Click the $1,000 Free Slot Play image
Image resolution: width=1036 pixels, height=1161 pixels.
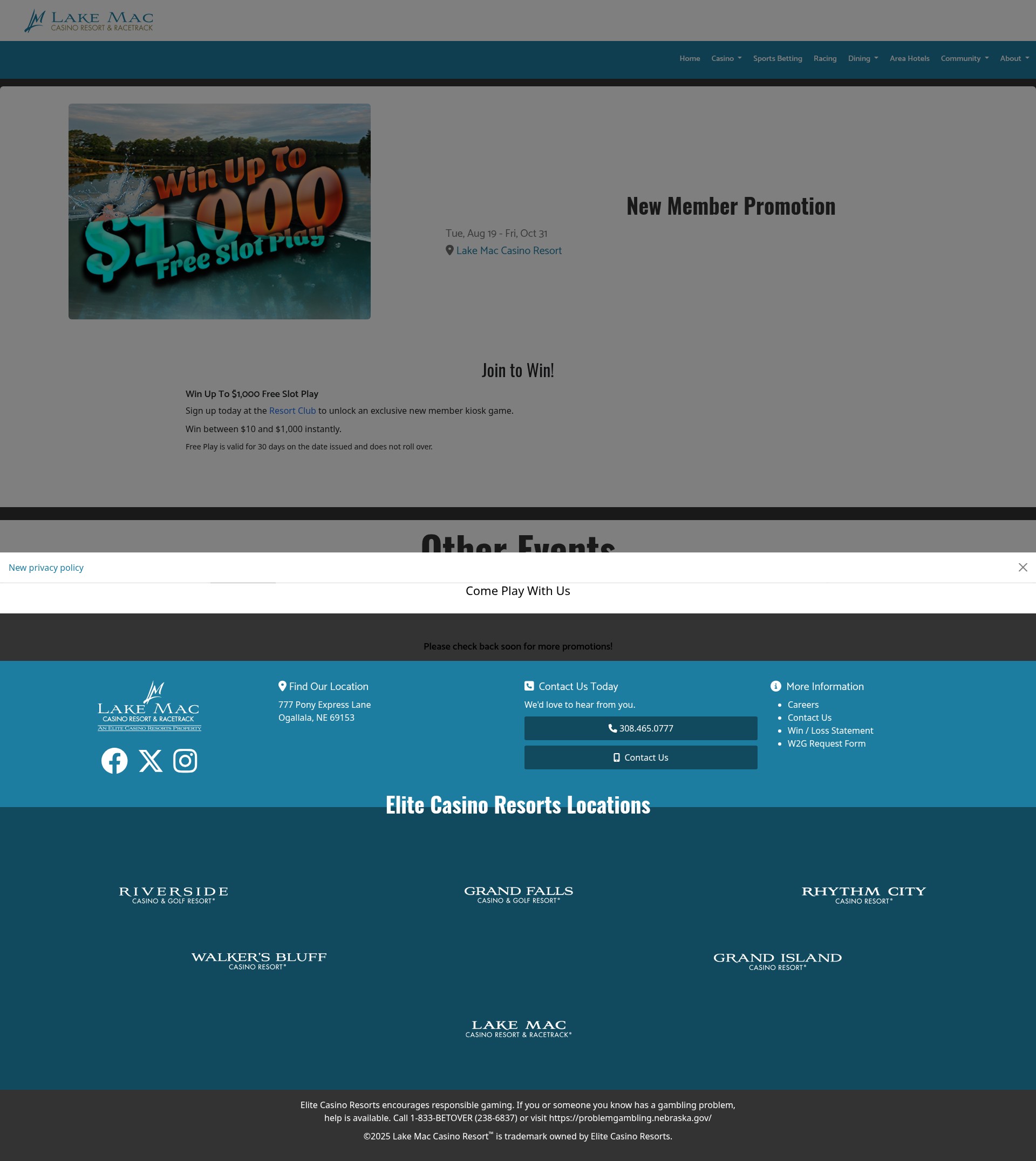pyautogui.click(x=219, y=211)
